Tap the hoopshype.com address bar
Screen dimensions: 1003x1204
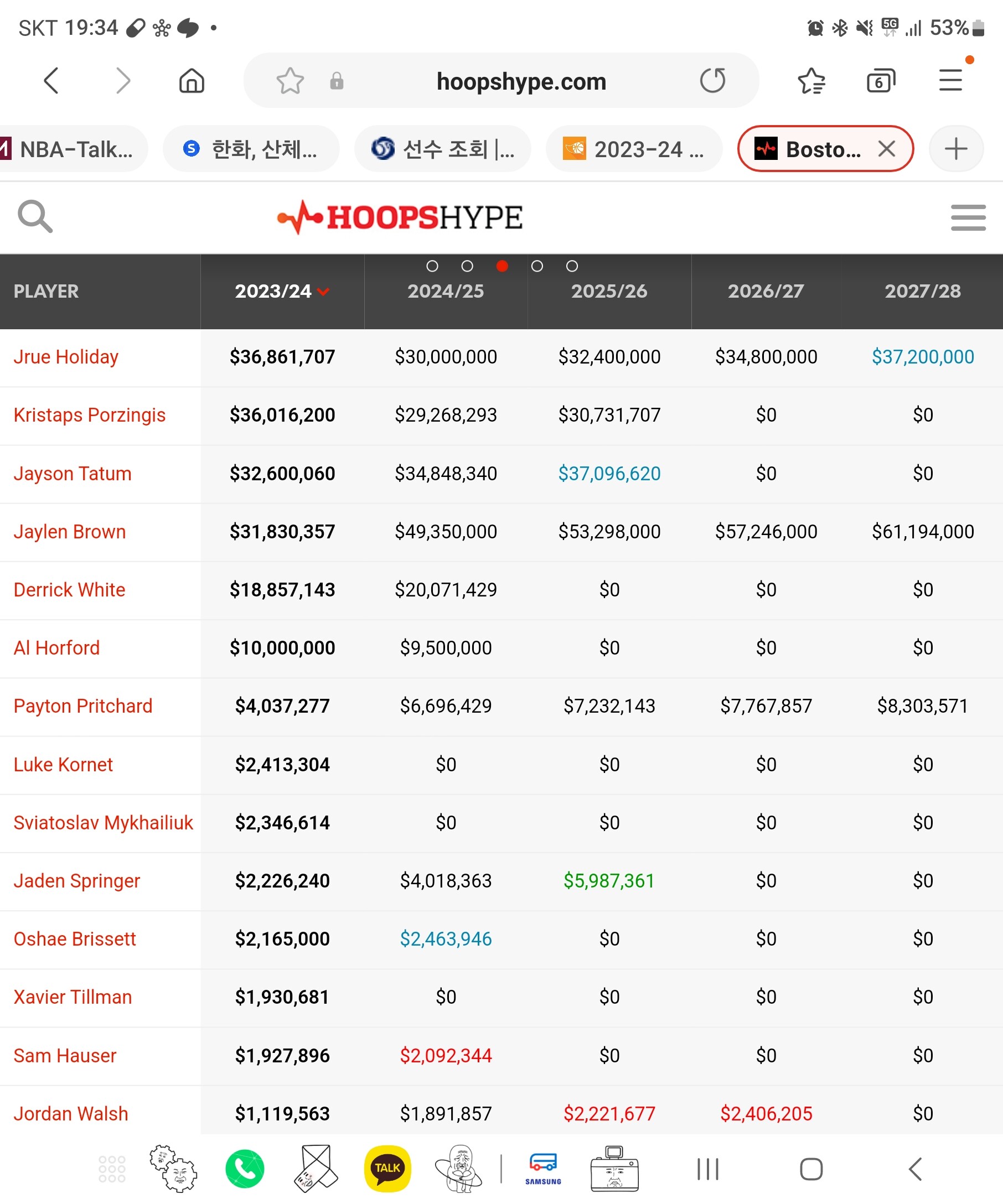[x=521, y=81]
